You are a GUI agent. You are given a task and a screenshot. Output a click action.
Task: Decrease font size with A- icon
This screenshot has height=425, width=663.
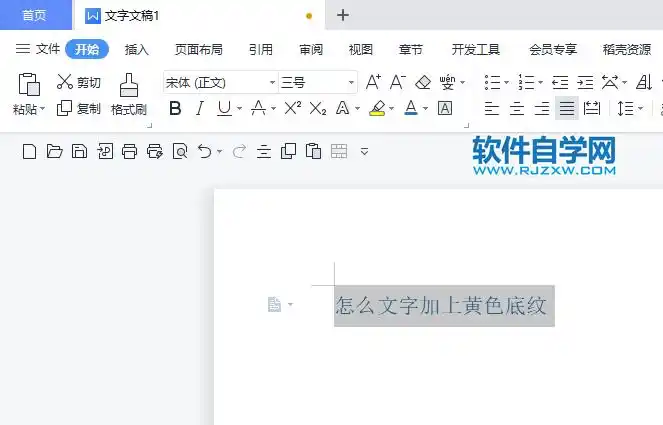tap(398, 82)
